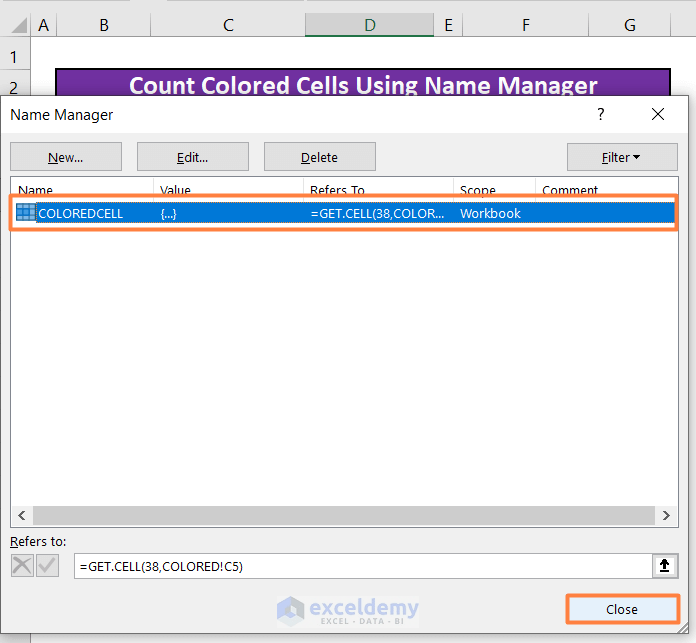Screen dimensions: 696x643
Task: Select column C header in worksheet
Action: pos(228,25)
